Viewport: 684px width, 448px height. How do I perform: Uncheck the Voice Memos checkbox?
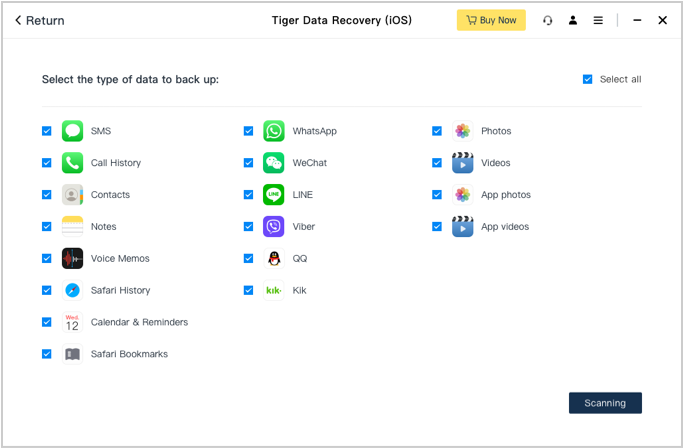[x=47, y=258]
